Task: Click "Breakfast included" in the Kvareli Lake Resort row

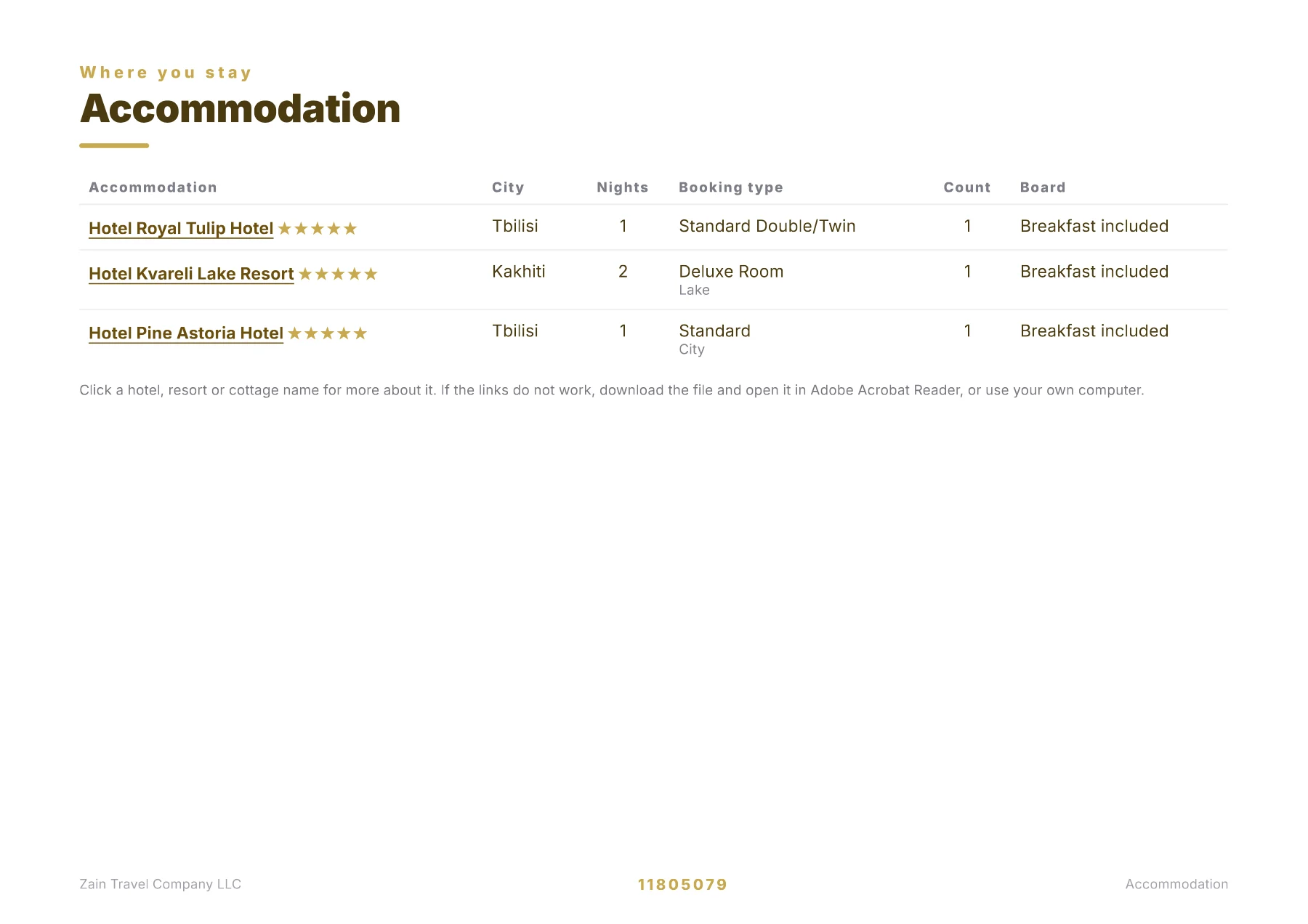Action: tap(1094, 272)
